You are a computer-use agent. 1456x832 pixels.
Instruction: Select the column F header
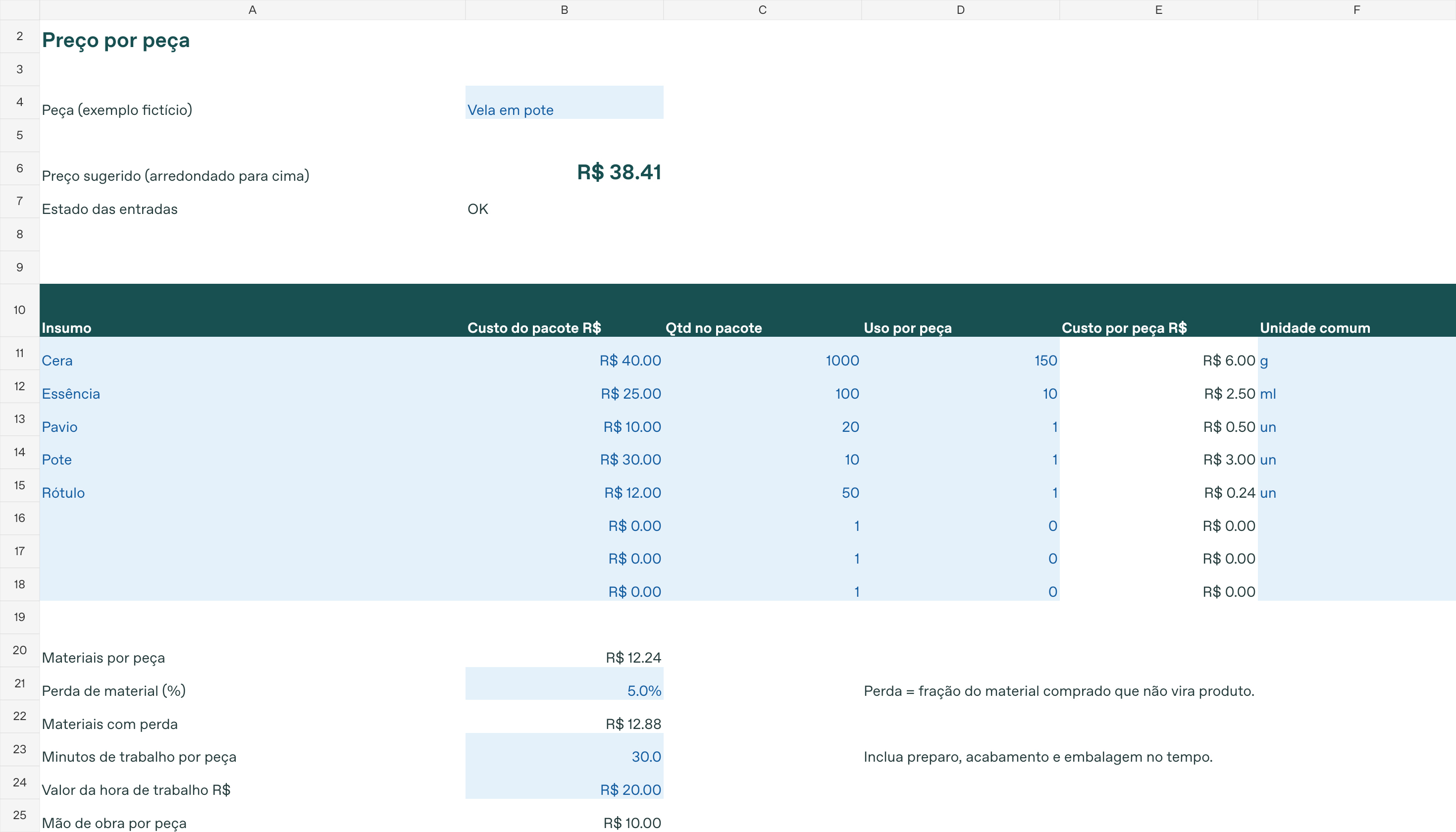[x=1356, y=10]
